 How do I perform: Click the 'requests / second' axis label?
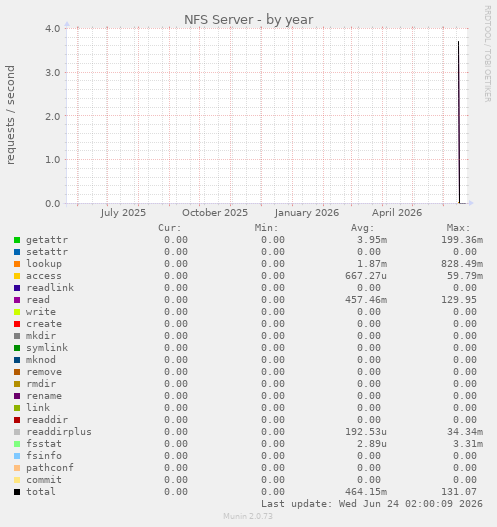(x=11, y=115)
